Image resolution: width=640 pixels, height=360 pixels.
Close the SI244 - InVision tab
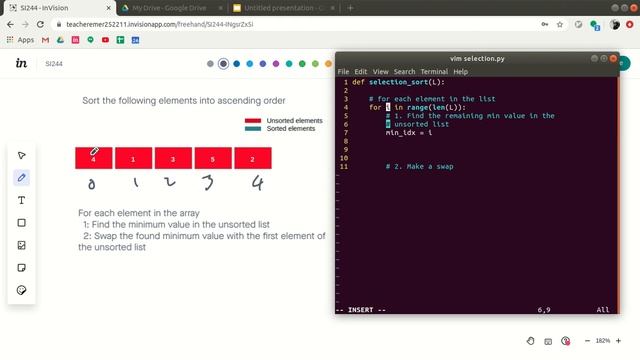(x=109, y=8)
